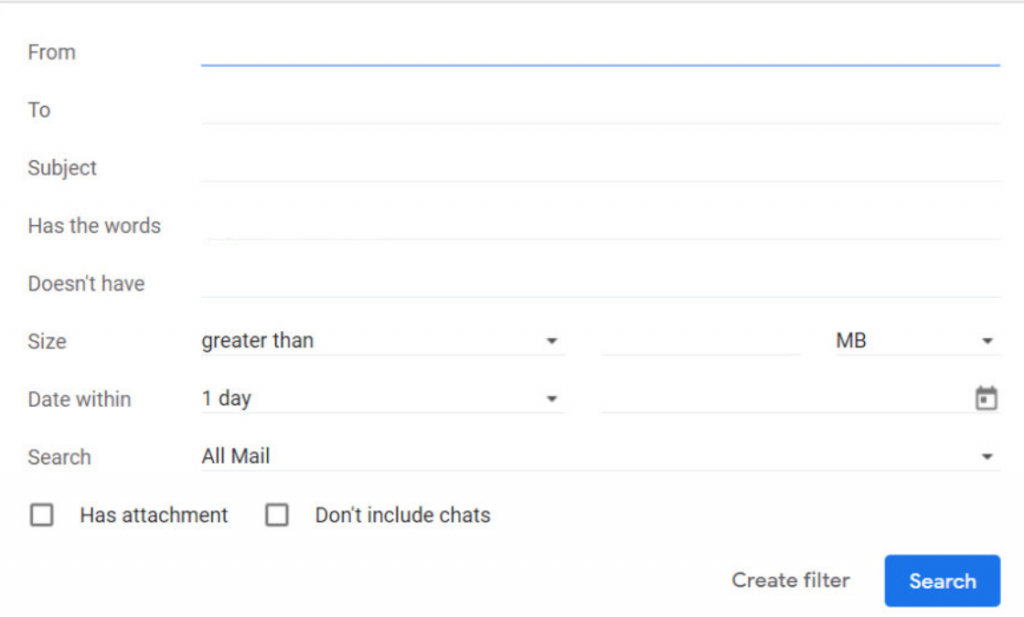Click the size number input field
1024x617 pixels.
tap(700, 340)
